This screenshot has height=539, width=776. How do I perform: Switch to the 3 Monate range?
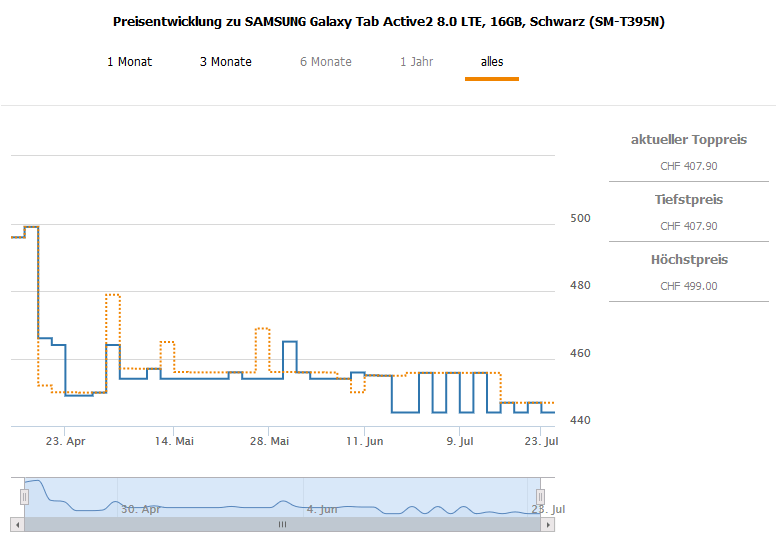coord(225,62)
